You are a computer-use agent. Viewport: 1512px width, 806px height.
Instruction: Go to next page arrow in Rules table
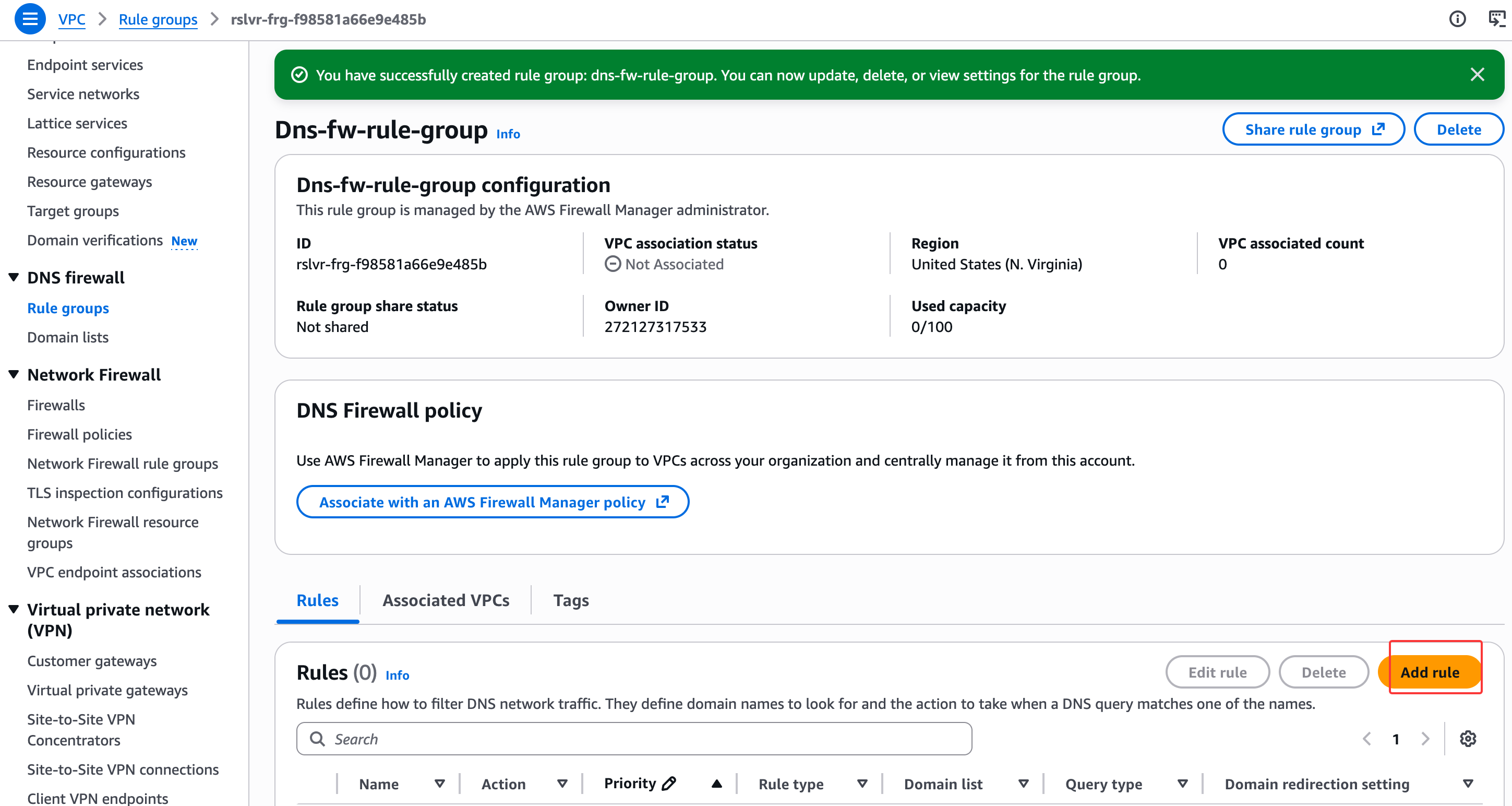[x=1425, y=739]
